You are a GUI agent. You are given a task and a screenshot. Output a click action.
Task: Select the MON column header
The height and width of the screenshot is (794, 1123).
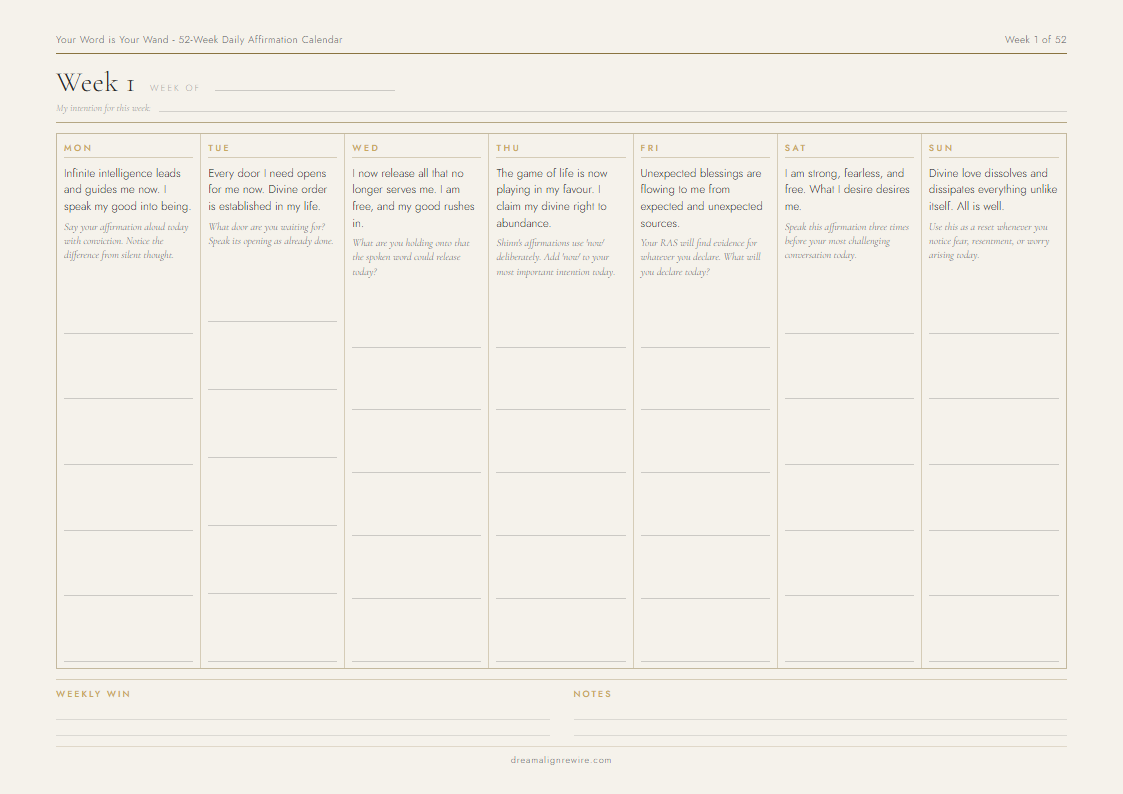pyautogui.click(x=78, y=148)
